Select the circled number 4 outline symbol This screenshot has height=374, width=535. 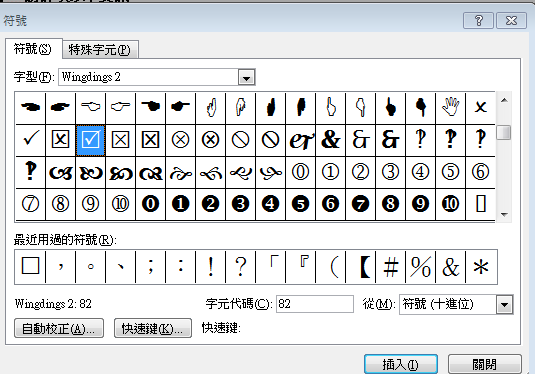[x=421, y=172]
